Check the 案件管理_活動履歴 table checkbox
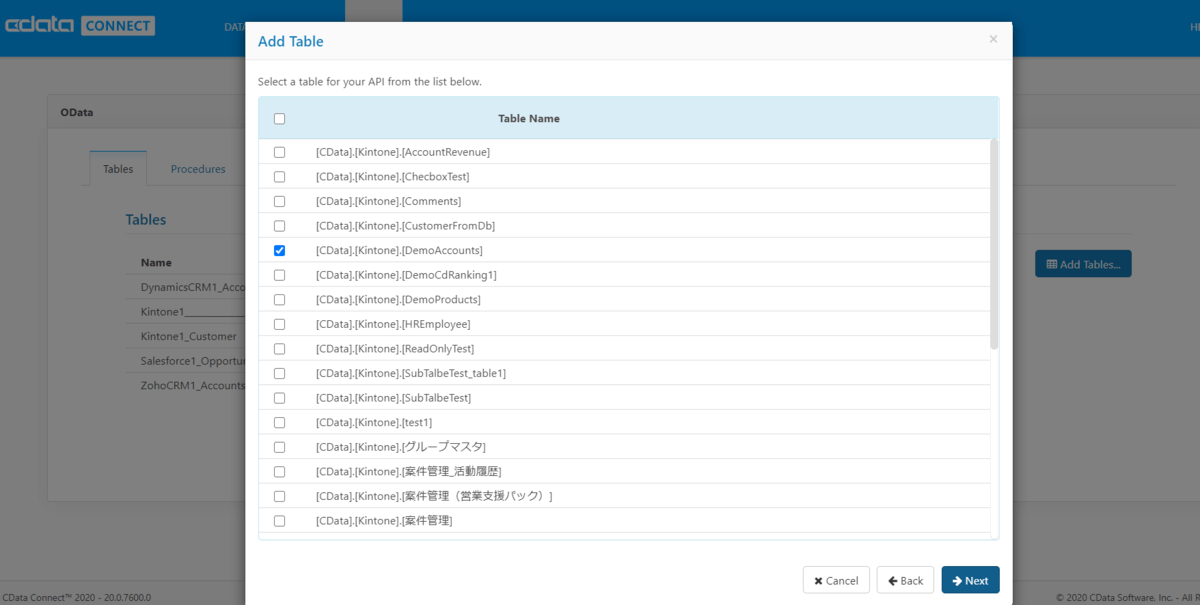The image size is (1200, 605). point(279,471)
